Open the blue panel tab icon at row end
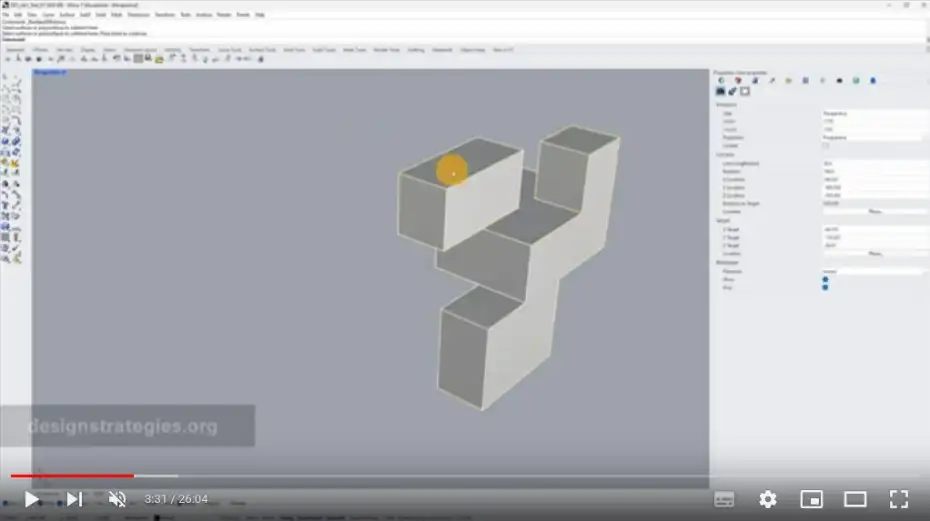This screenshot has width=930, height=521. (873, 81)
